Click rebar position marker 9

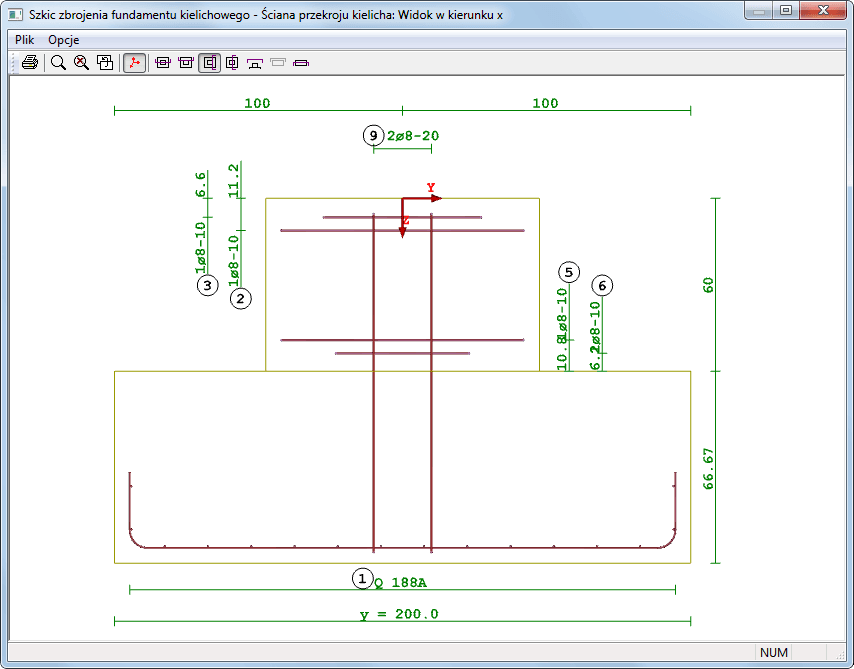click(373, 136)
